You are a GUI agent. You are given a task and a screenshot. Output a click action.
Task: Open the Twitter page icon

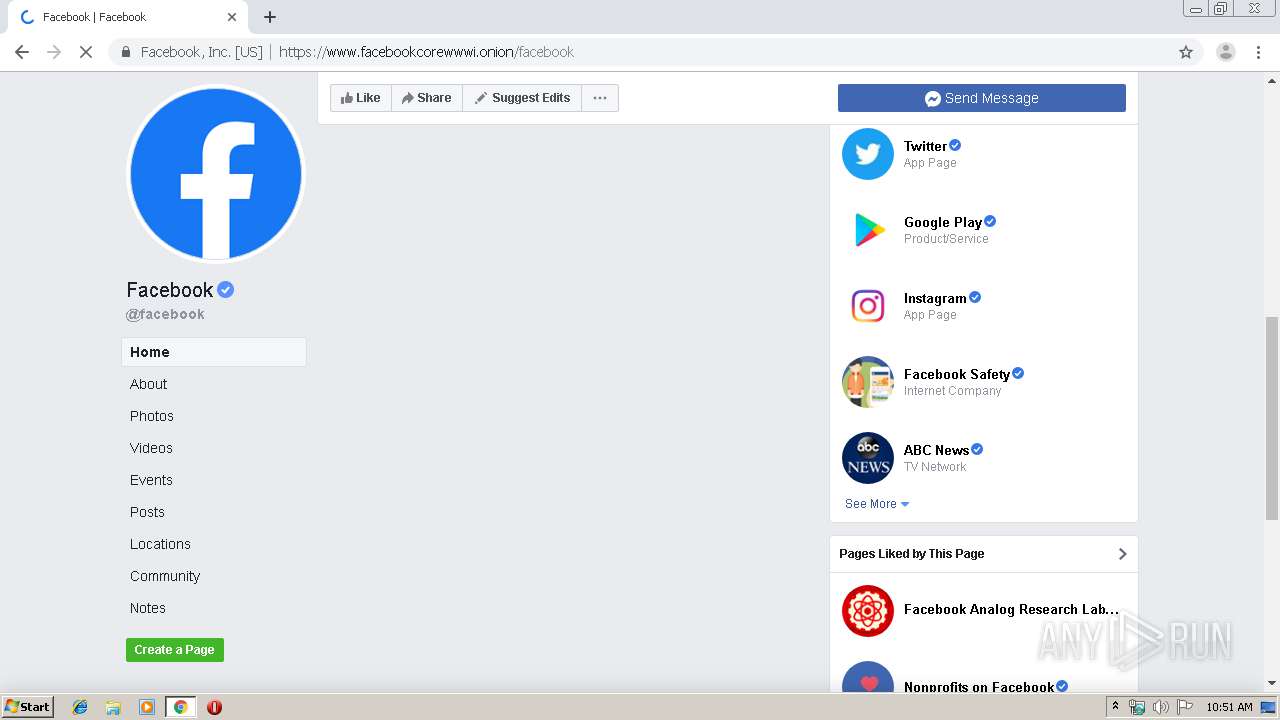click(867, 154)
